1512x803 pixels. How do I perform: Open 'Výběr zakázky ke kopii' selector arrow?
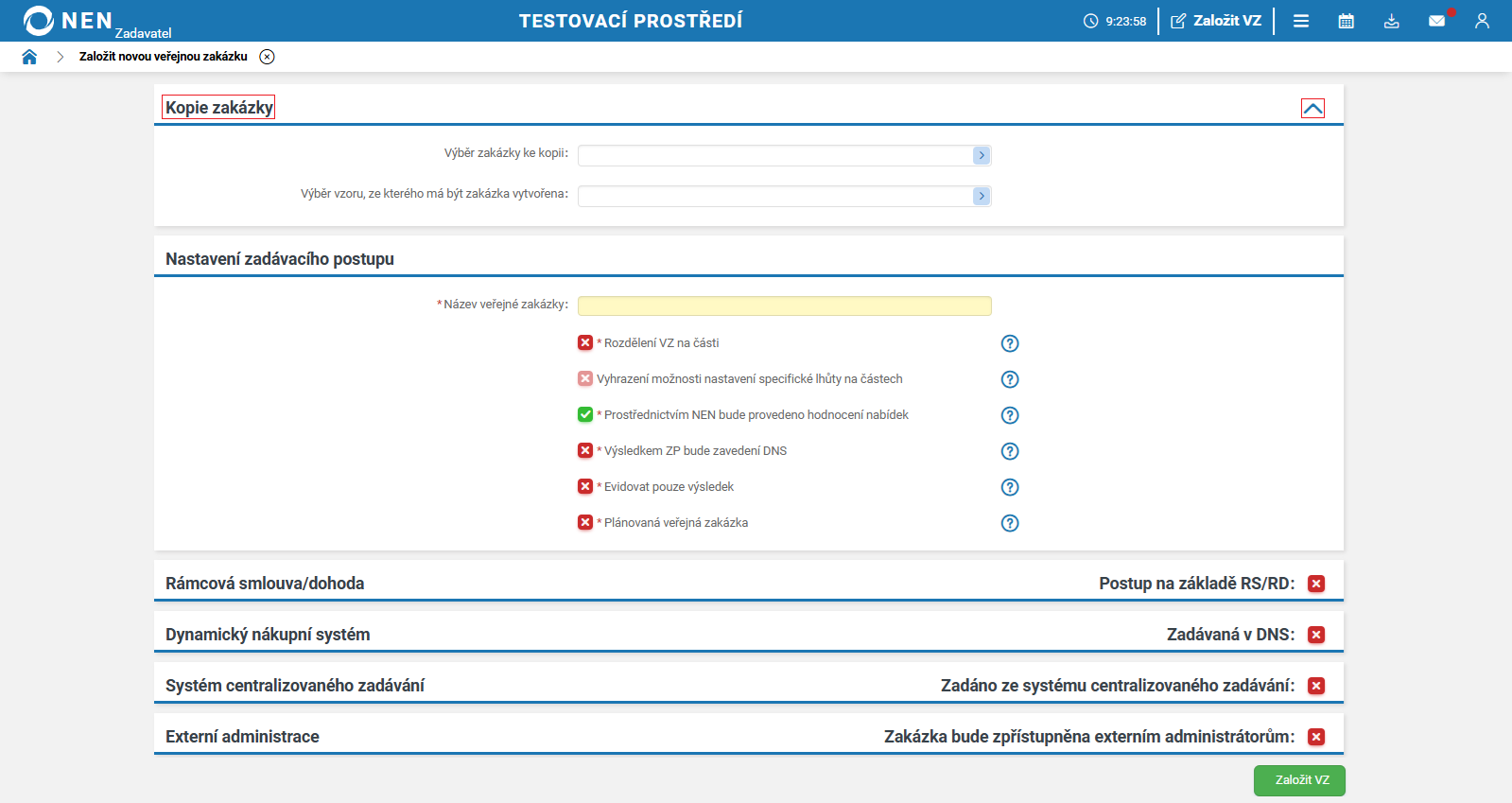click(x=982, y=155)
